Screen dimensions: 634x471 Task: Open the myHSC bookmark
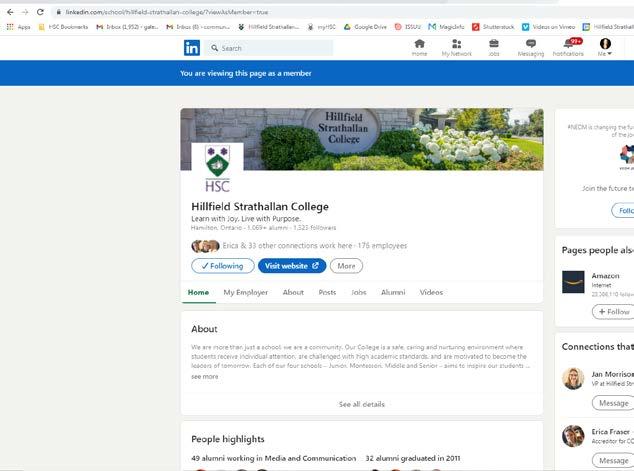(322, 27)
